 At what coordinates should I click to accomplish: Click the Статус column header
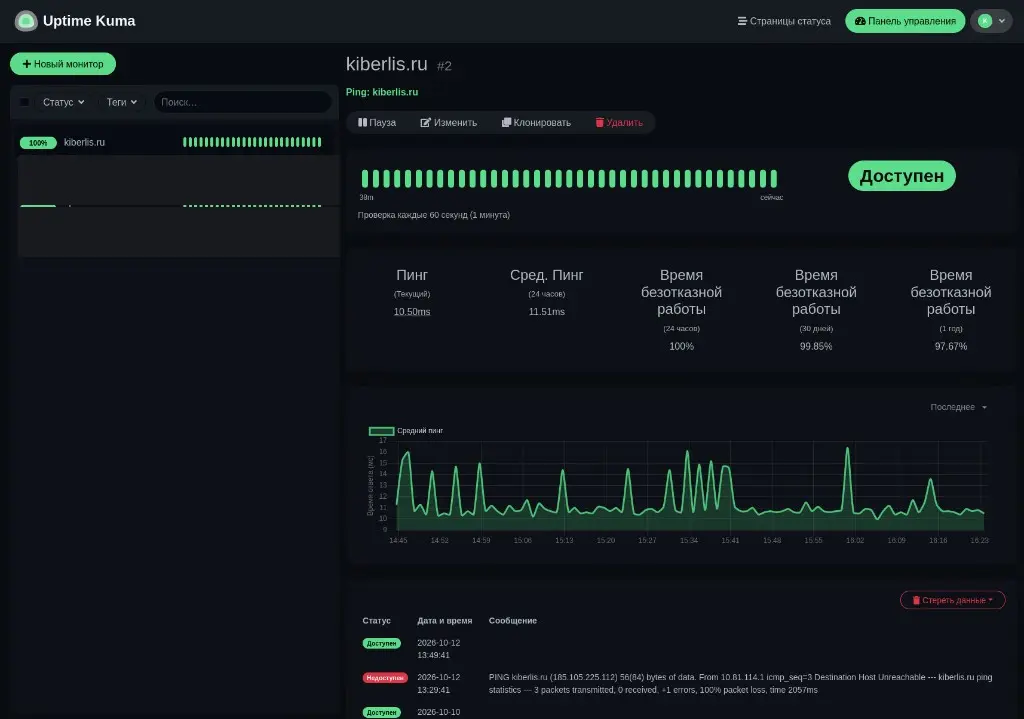pos(376,620)
